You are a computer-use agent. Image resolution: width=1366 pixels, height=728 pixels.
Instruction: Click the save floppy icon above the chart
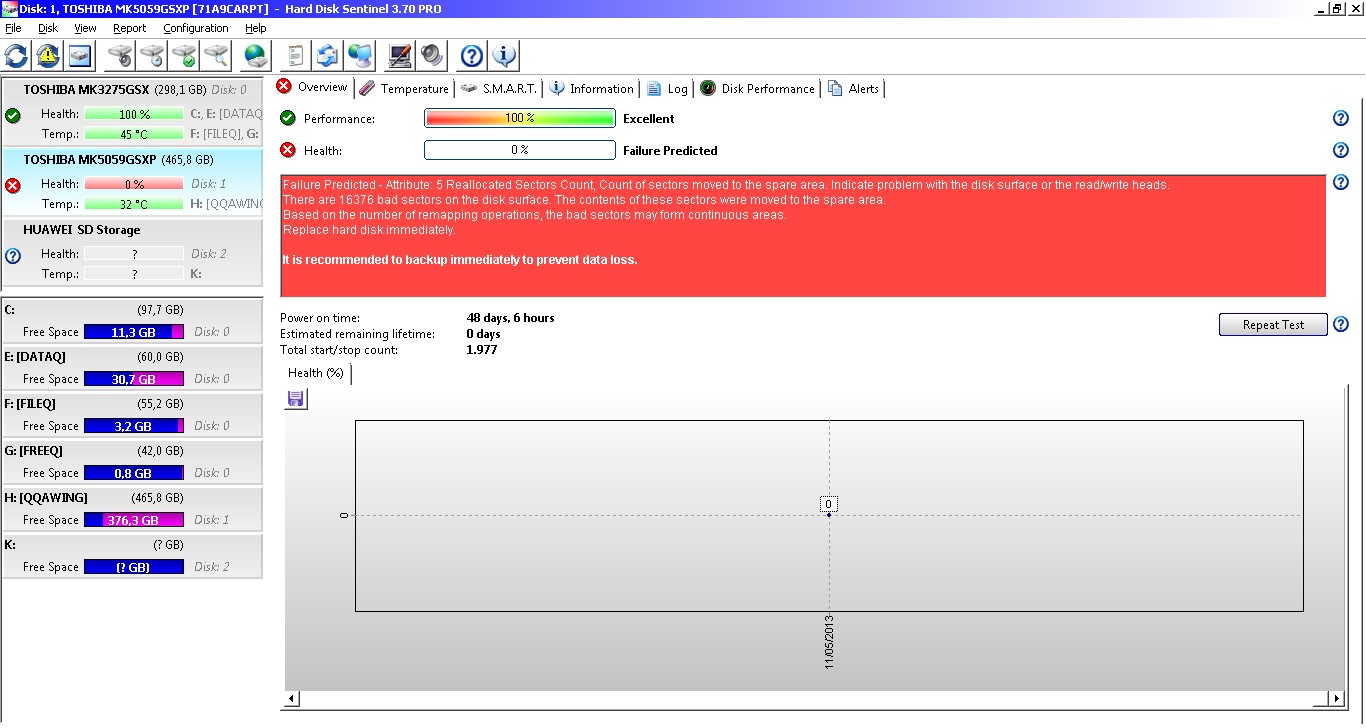296,400
